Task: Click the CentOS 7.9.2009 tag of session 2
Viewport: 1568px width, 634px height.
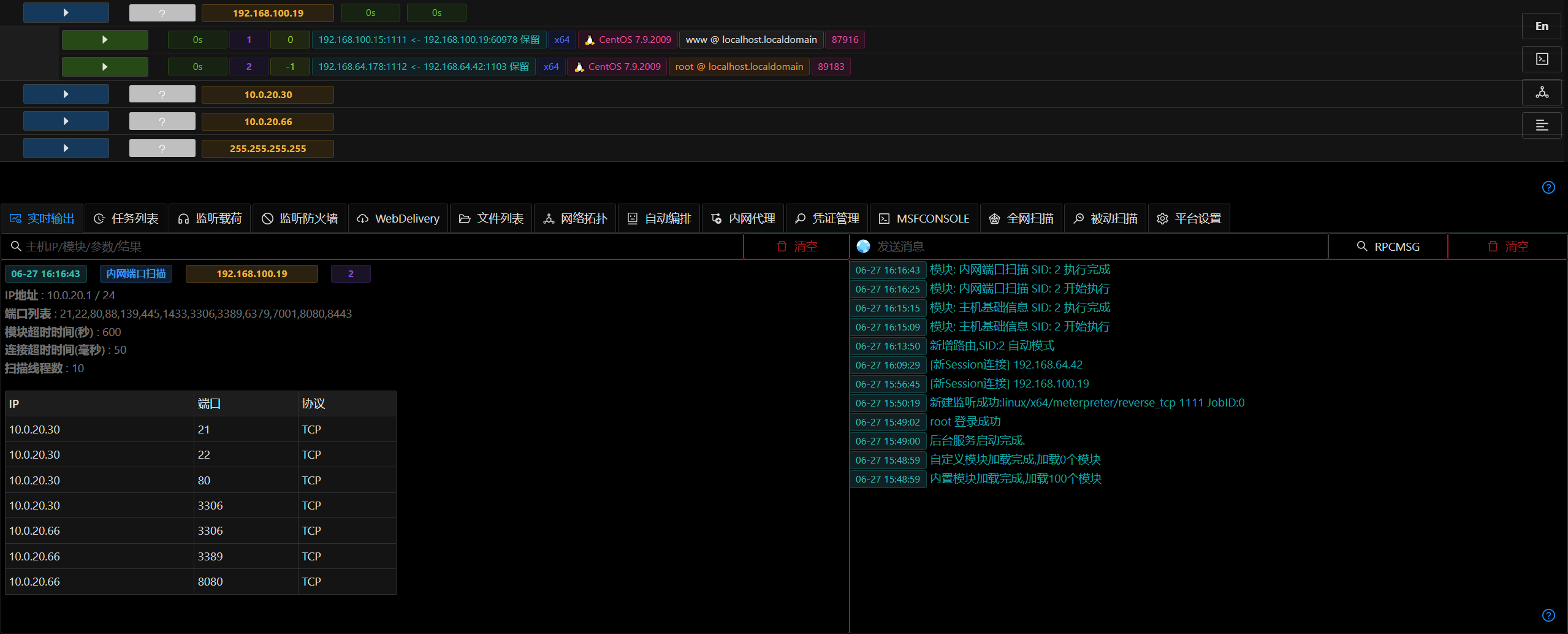Action: pos(617,67)
